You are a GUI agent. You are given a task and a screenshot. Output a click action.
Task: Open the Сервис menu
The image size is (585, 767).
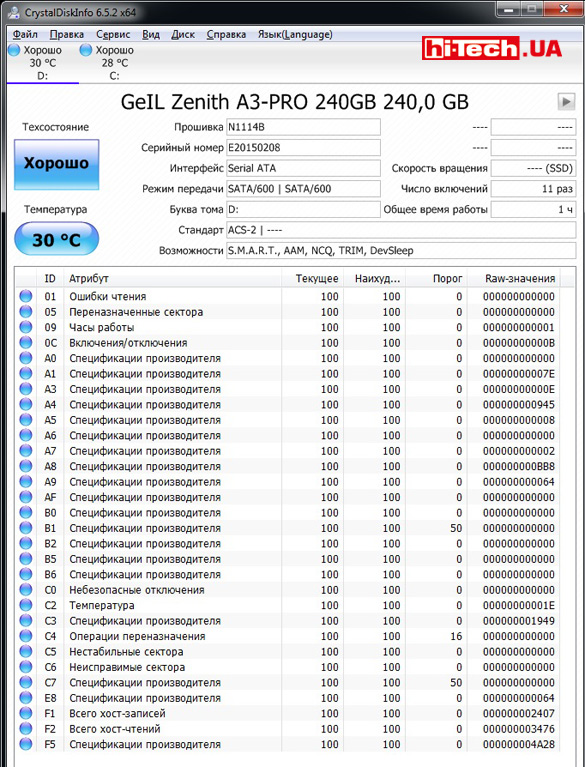(x=113, y=34)
